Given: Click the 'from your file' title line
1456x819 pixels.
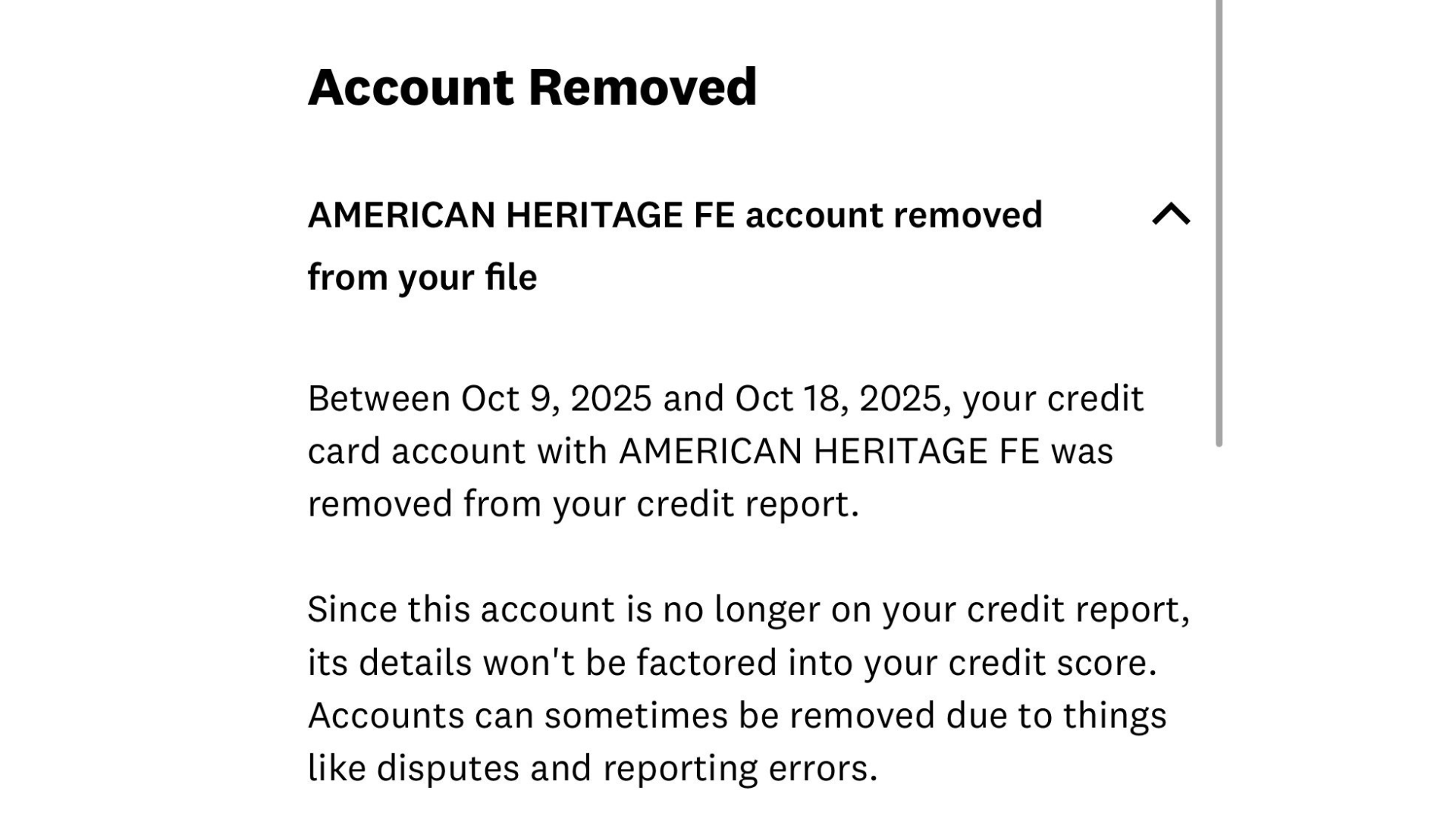Looking at the screenshot, I should click(422, 278).
